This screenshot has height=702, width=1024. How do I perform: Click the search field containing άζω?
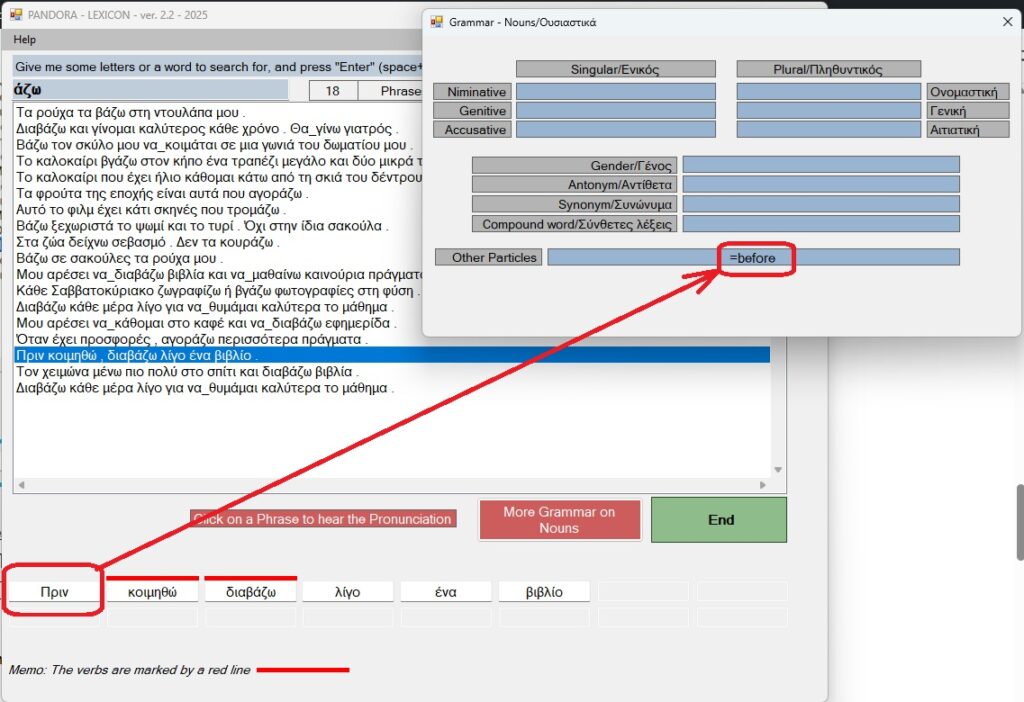point(150,91)
